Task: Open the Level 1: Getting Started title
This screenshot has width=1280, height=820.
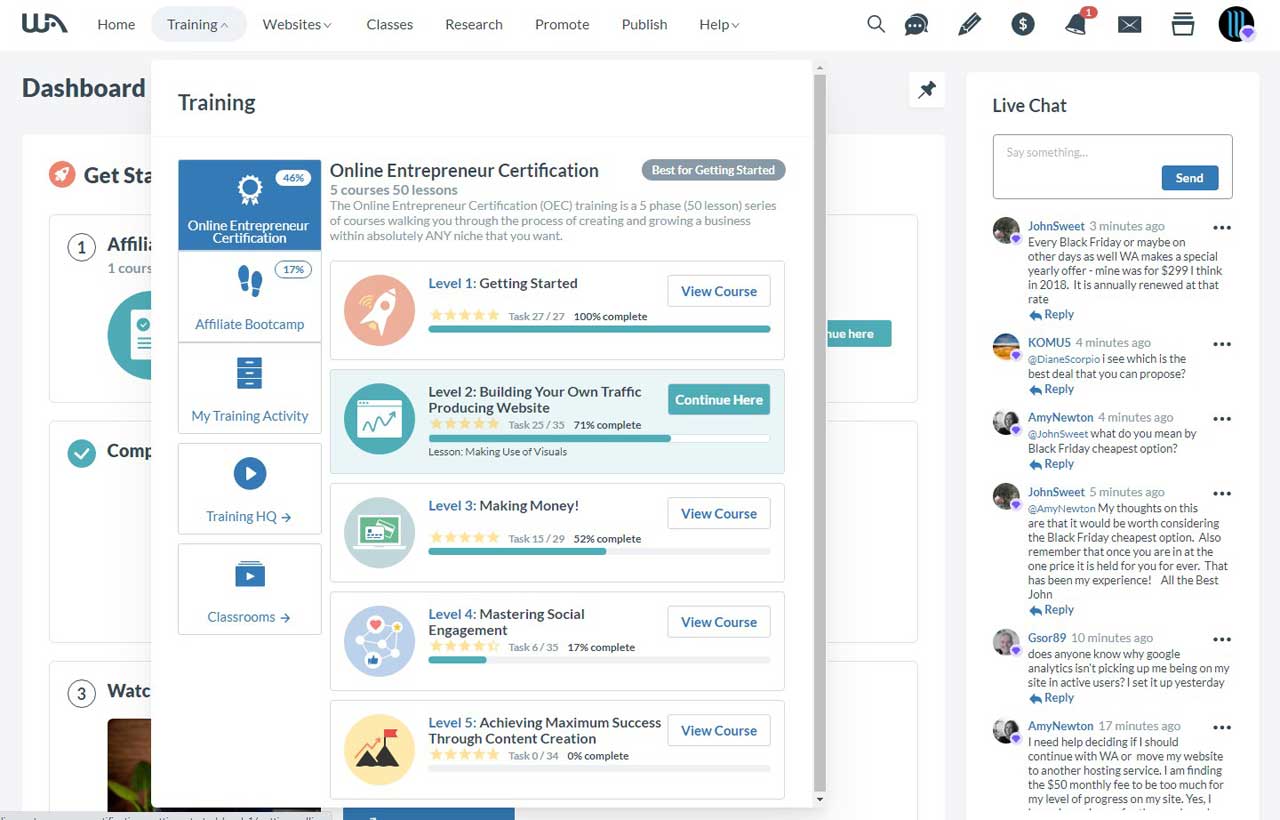Action: (503, 283)
